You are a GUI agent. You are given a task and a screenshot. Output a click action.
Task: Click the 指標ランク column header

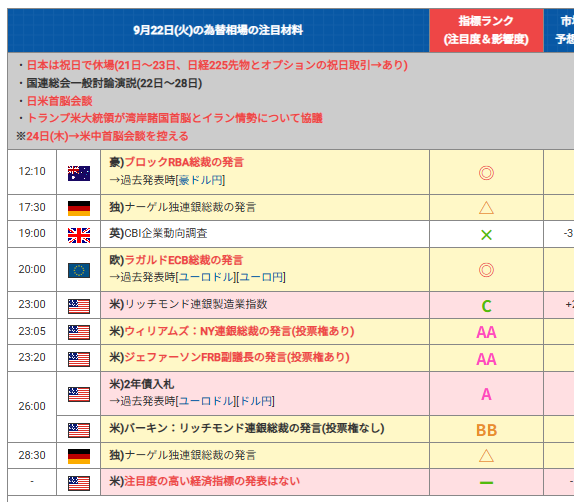[486, 30]
